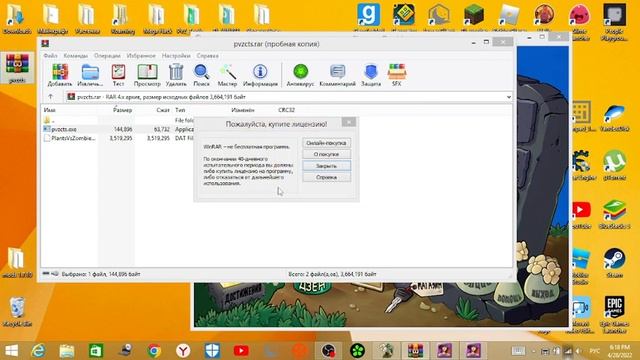The height and width of the screenshot is (360, 640).
Task: Launch the Мастер wizard wand icon
Action: click(227, 75)
